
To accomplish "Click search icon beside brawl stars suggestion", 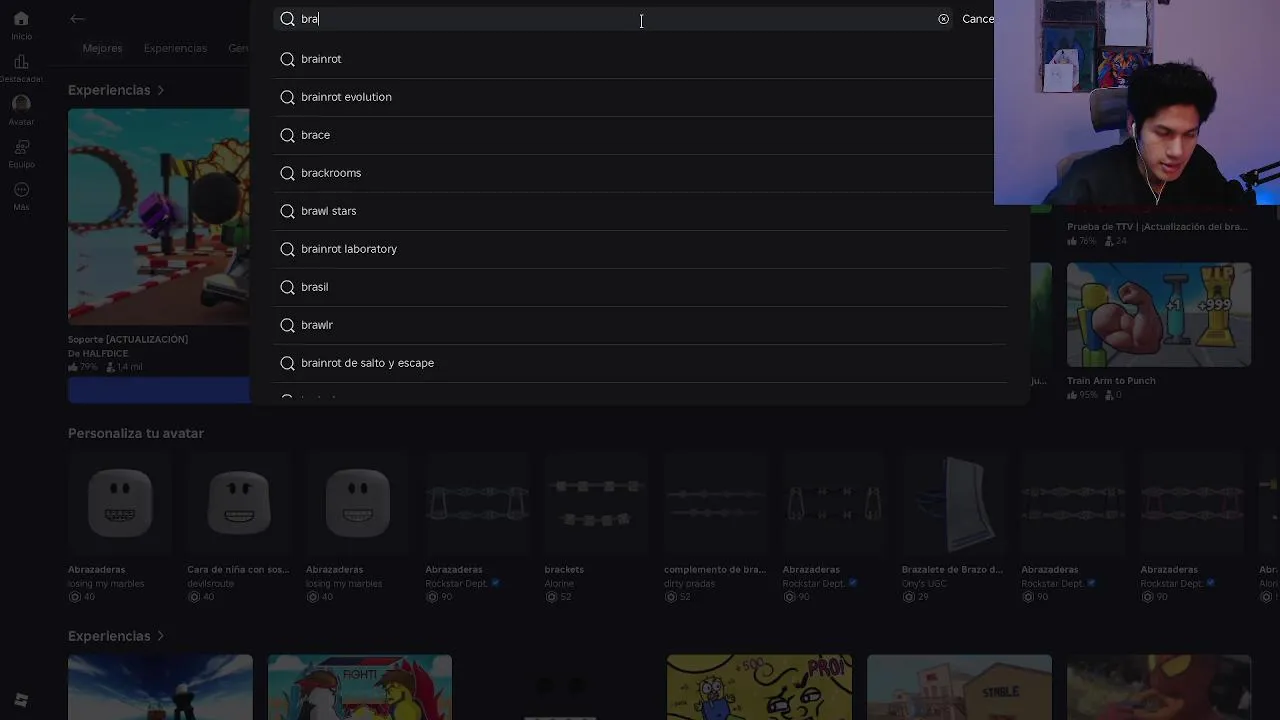I will [x=287, y=211].
